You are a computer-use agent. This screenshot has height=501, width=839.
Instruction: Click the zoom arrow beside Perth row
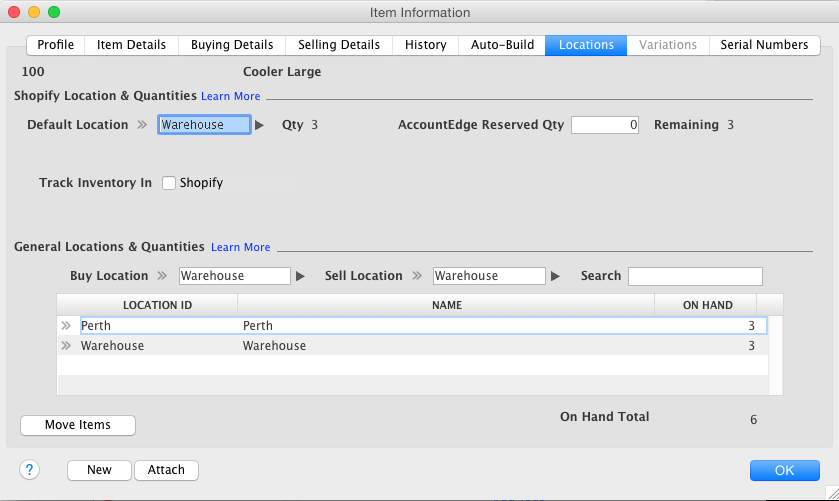[x=67, y=325]
